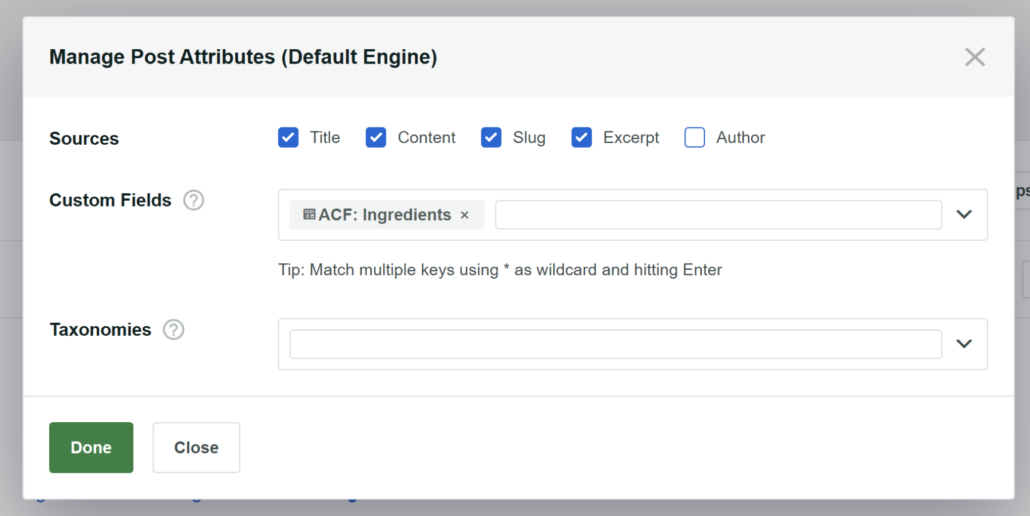Click the wildcard tip text
This screenshot has width=1030, height=516.
(x=500, y=270)
